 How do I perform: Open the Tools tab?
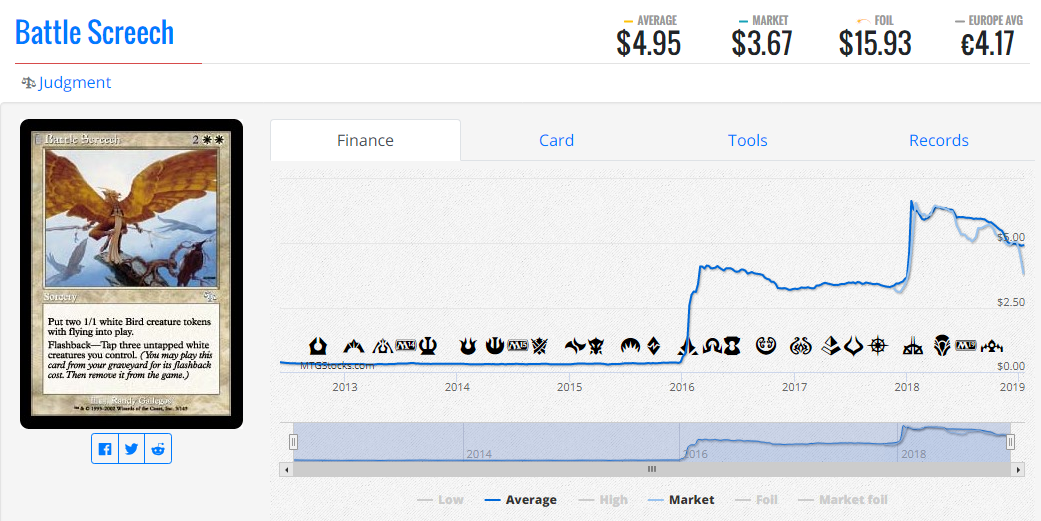[x=748, y=141]
